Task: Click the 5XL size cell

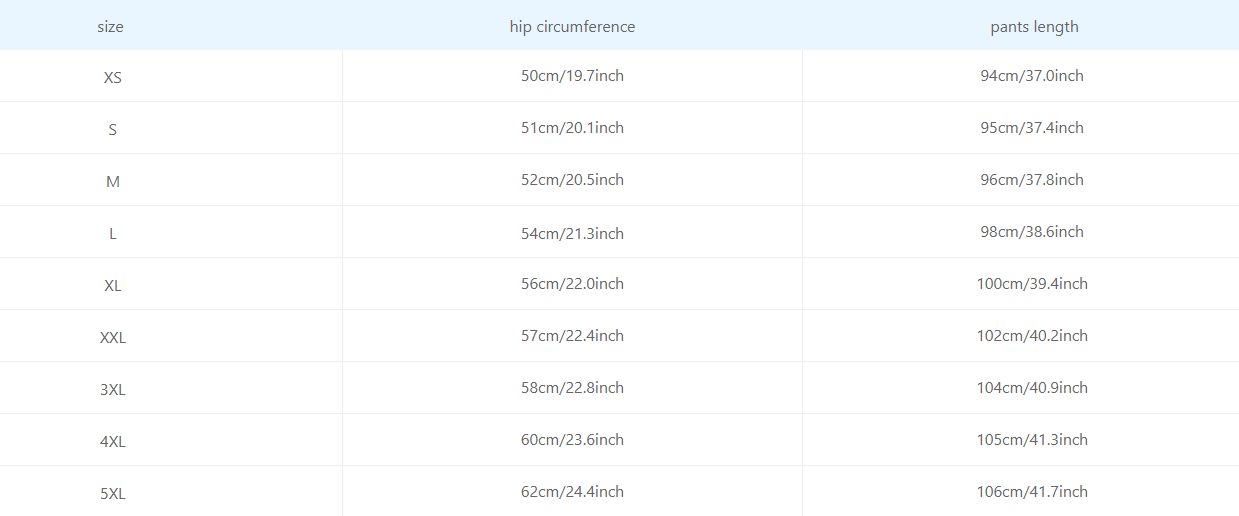Action: 113,493
